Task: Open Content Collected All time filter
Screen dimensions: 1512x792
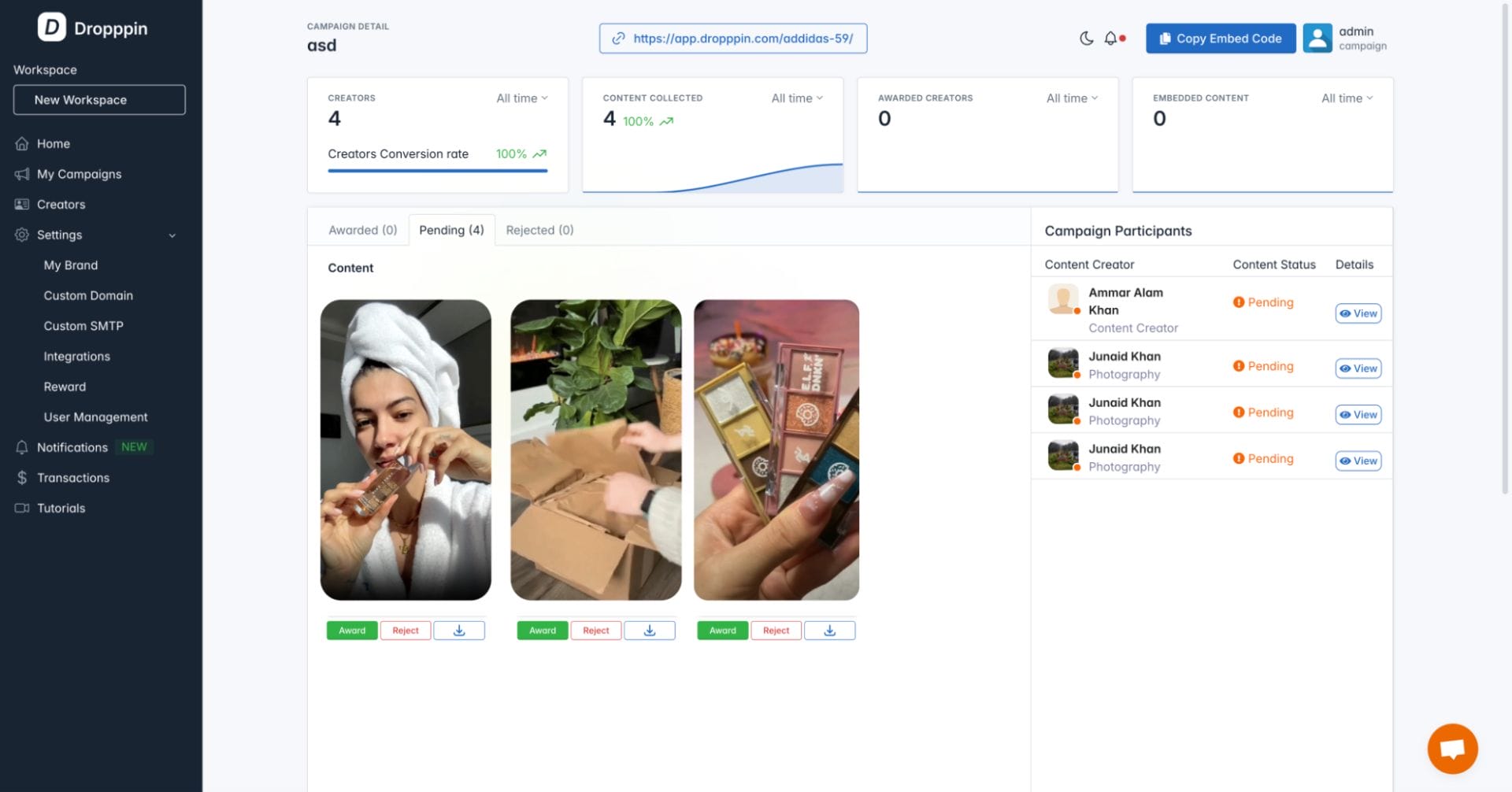Action: point(796,98)
